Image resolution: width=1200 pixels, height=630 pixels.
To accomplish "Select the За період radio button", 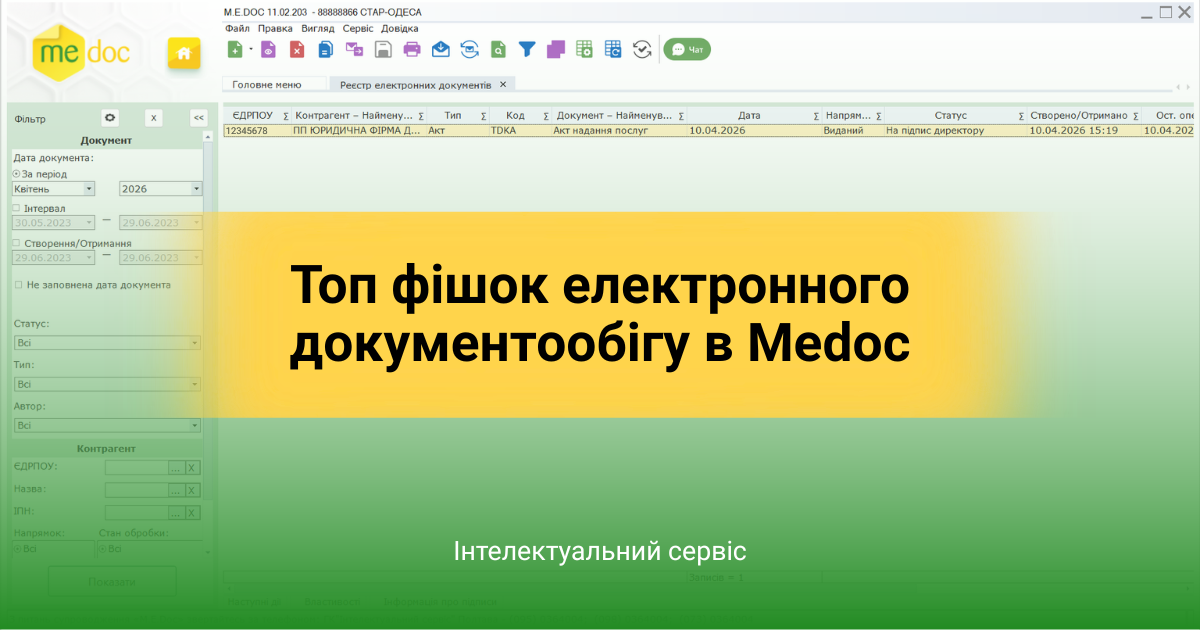I will [16, 174].
